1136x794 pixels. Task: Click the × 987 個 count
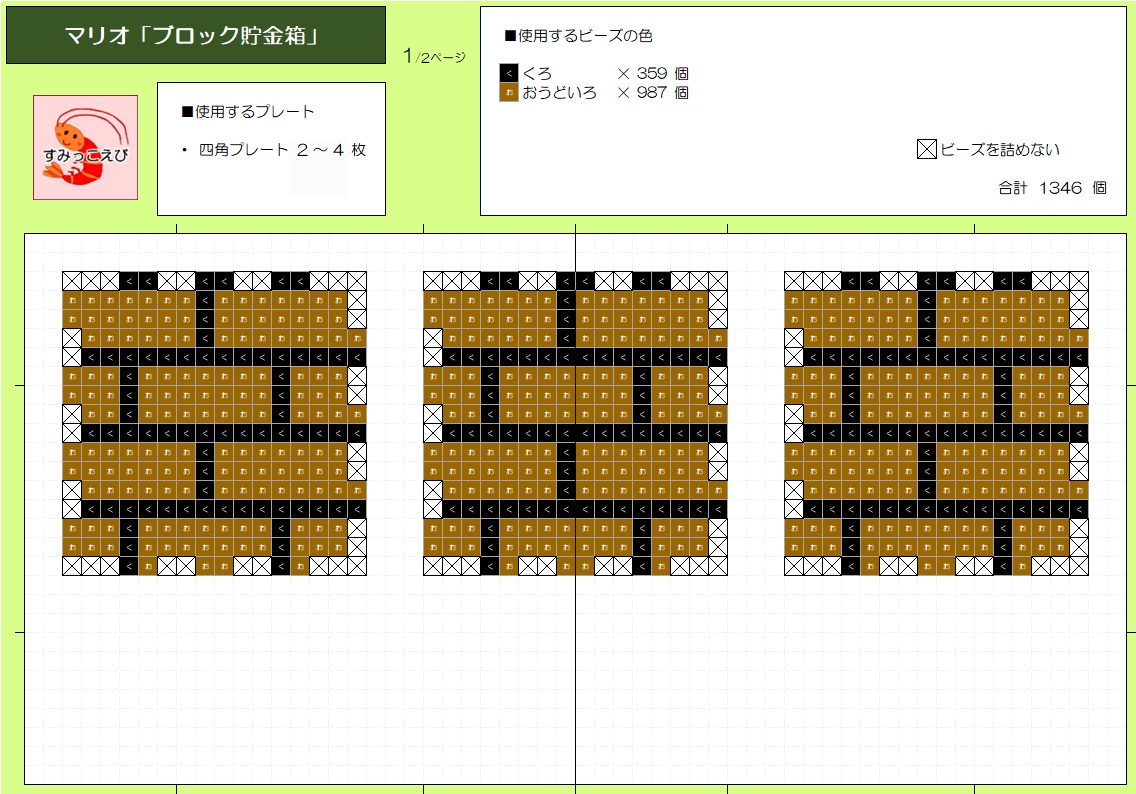(x=653, y=92)
